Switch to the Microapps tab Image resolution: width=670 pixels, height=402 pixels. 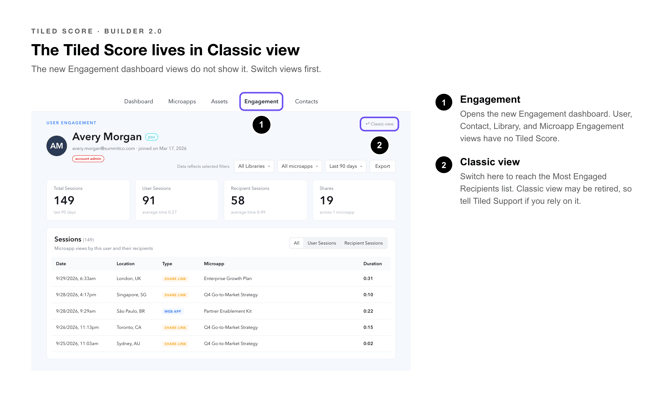(182, 101)
